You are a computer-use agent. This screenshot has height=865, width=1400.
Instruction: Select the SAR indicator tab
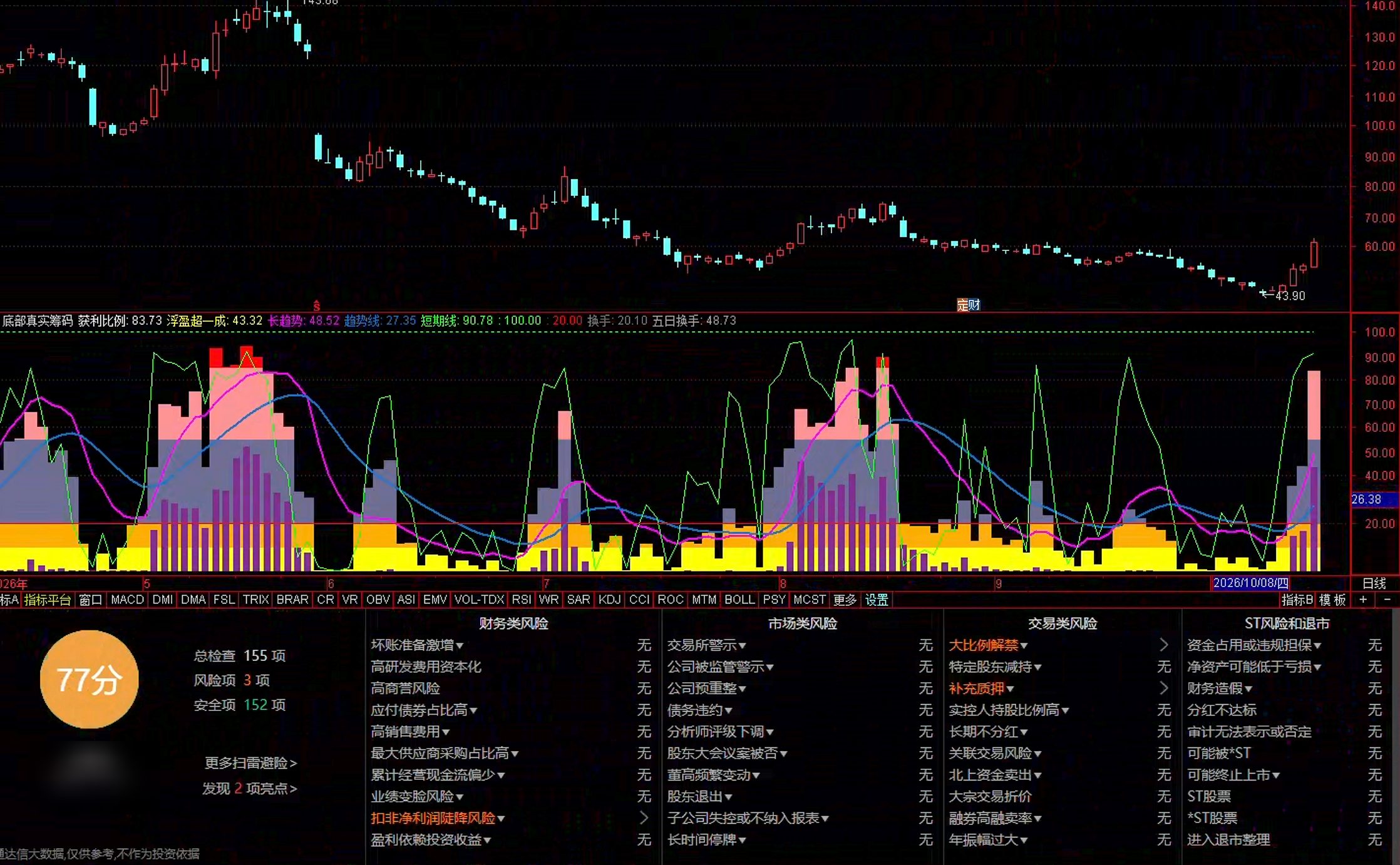(x=579, y=600)
